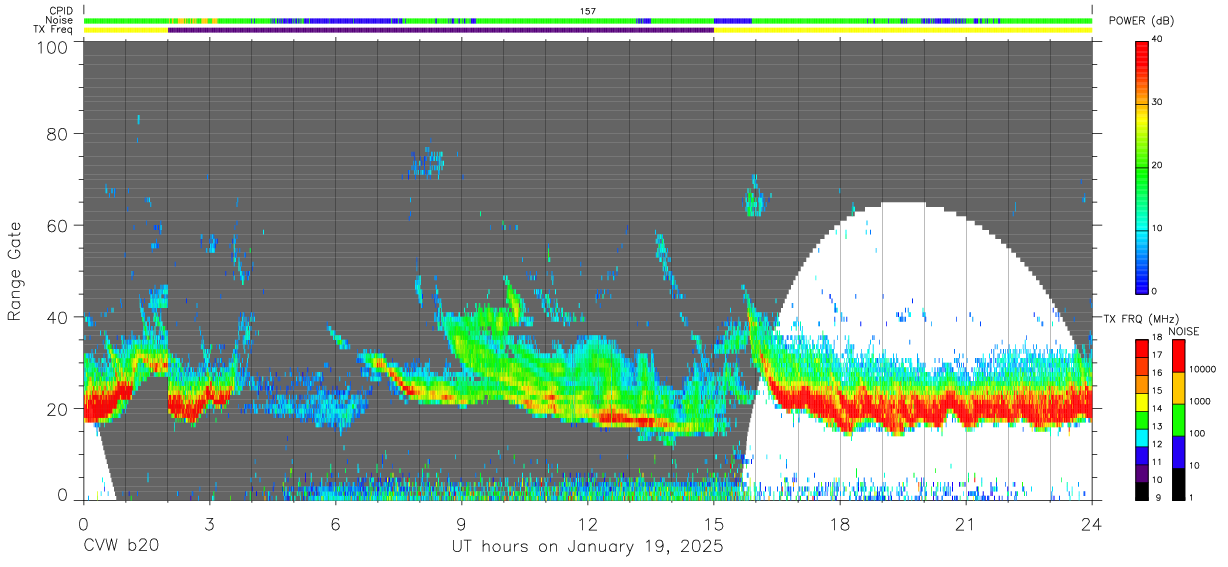Click the "30" label on POWER colorbar
Screen dimensions: 1228x567
1157,102
